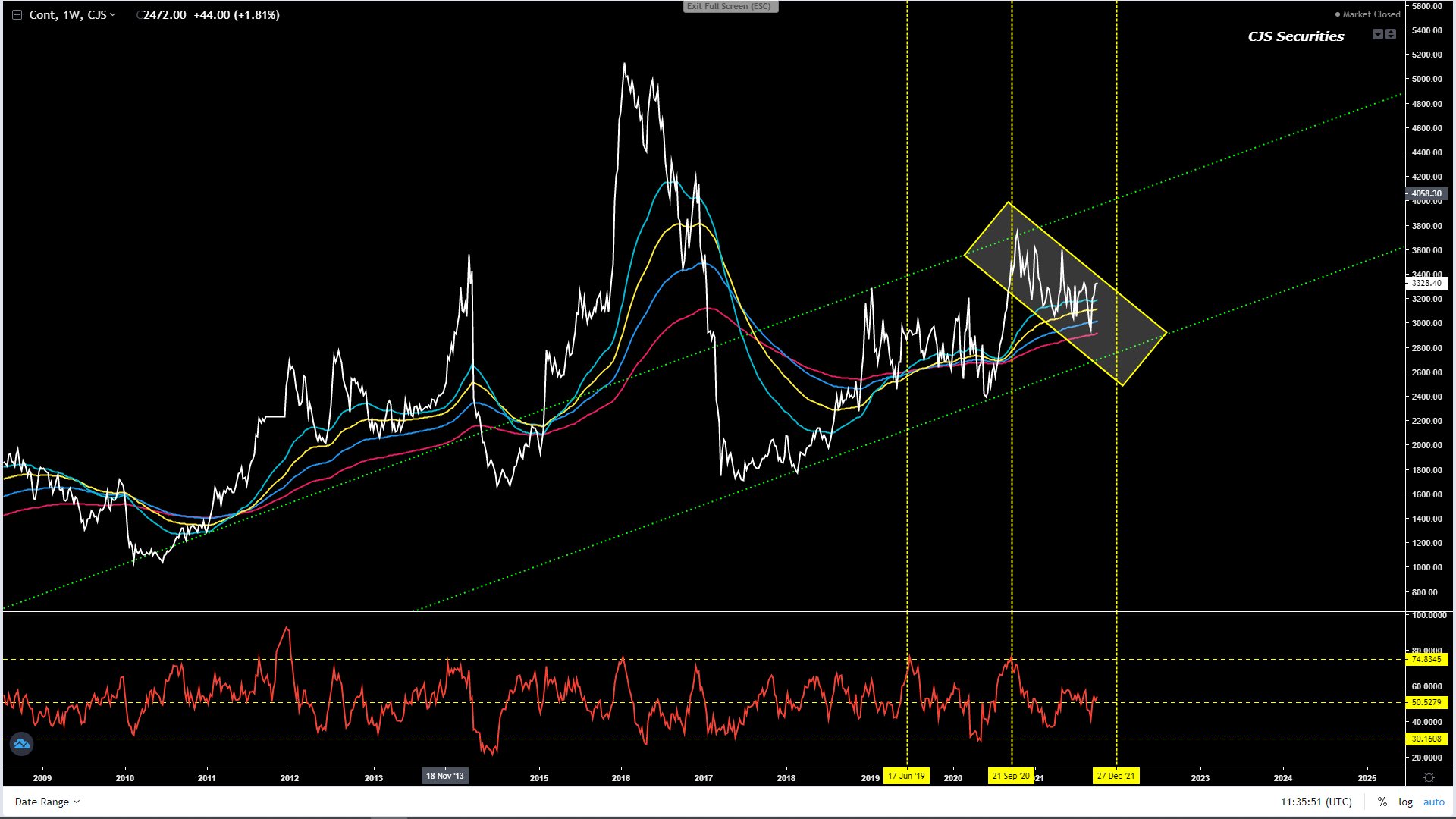This screenshot has width=1456, height=819.
Task: Click the maximize pane up-down arrows icon
Action: [1391, 34]
